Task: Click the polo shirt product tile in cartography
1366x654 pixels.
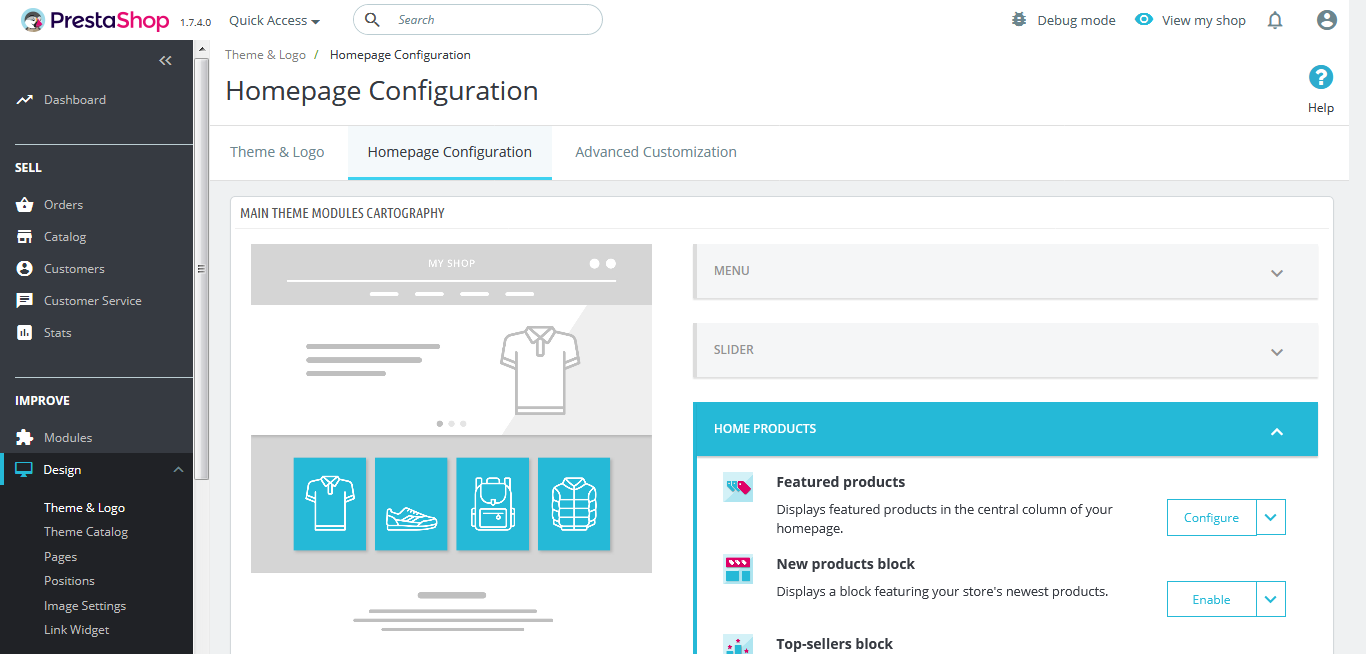Action: click(330, 504)
